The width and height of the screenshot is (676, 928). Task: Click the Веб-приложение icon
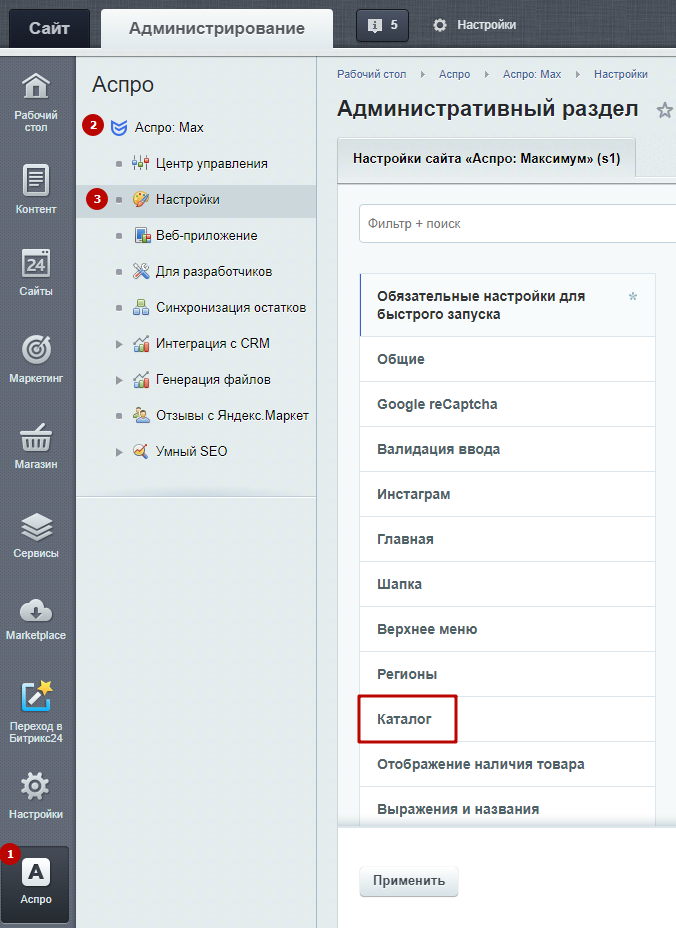click(142, 236)
